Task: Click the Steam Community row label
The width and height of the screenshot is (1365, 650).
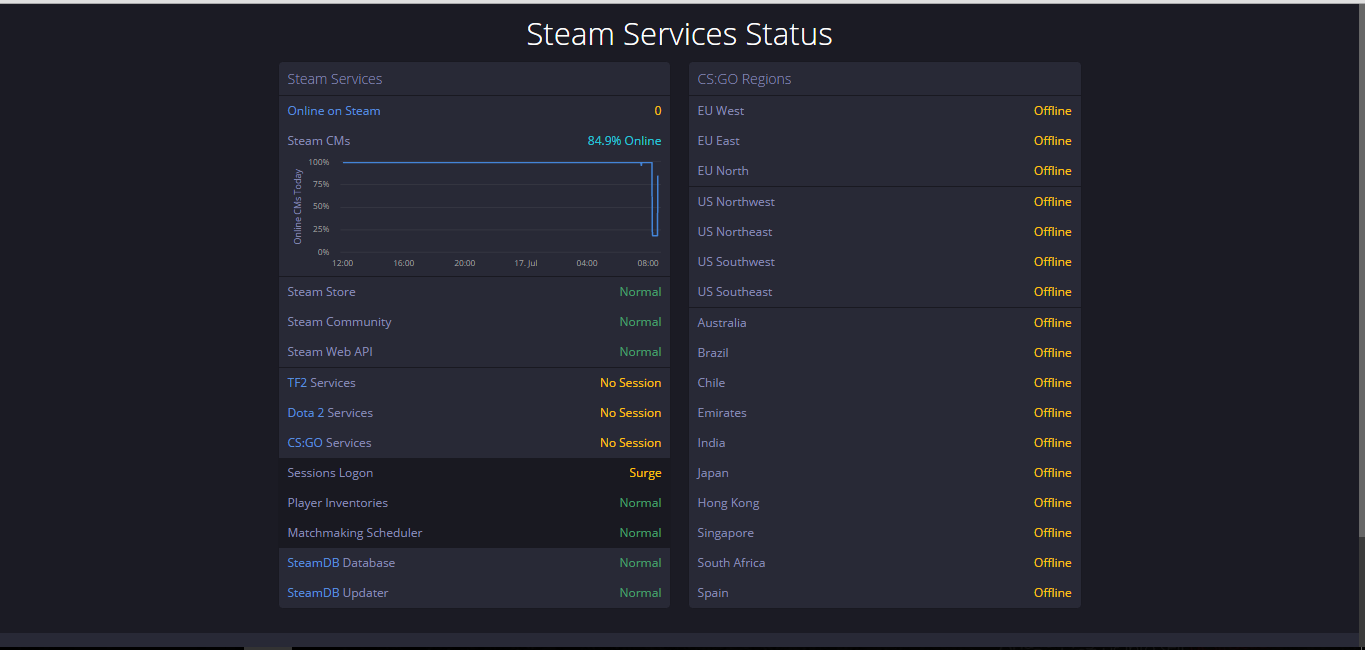Action: click(x=339, y=322)
